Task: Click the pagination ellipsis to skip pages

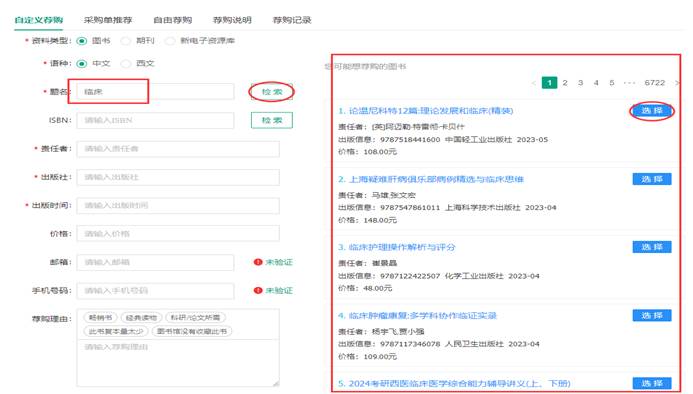Action: [629, 83]
